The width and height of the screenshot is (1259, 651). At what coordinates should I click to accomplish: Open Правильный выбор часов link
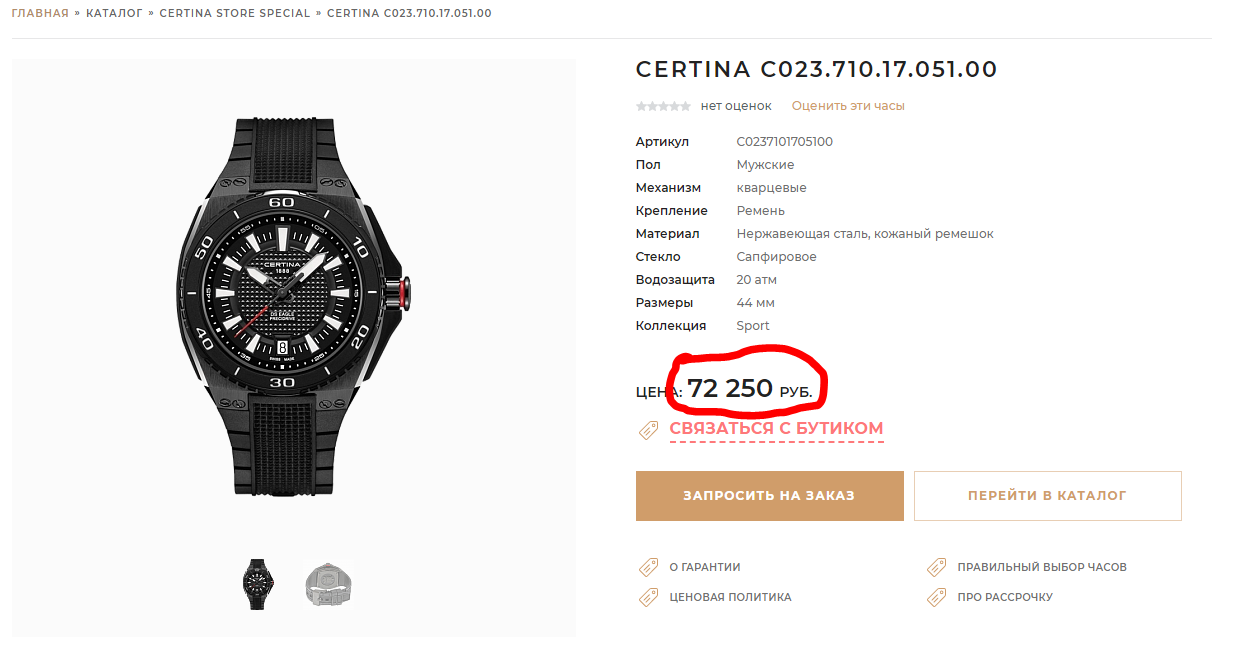point(1042,567)
